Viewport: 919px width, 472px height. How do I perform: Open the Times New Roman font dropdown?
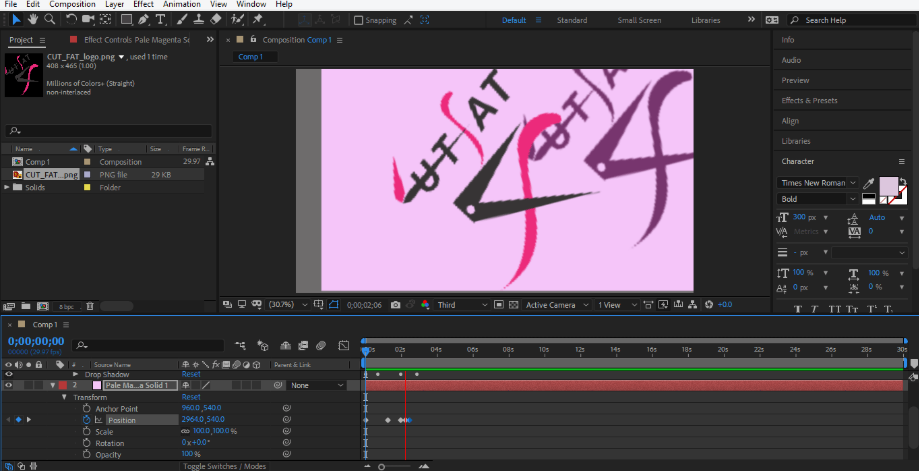click(x=817, y=183)
